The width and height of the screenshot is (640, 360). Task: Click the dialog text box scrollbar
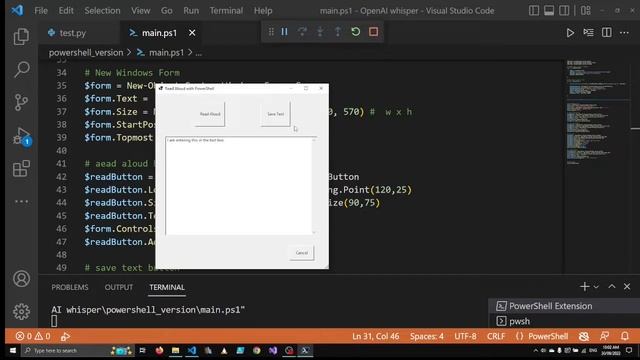314,186
